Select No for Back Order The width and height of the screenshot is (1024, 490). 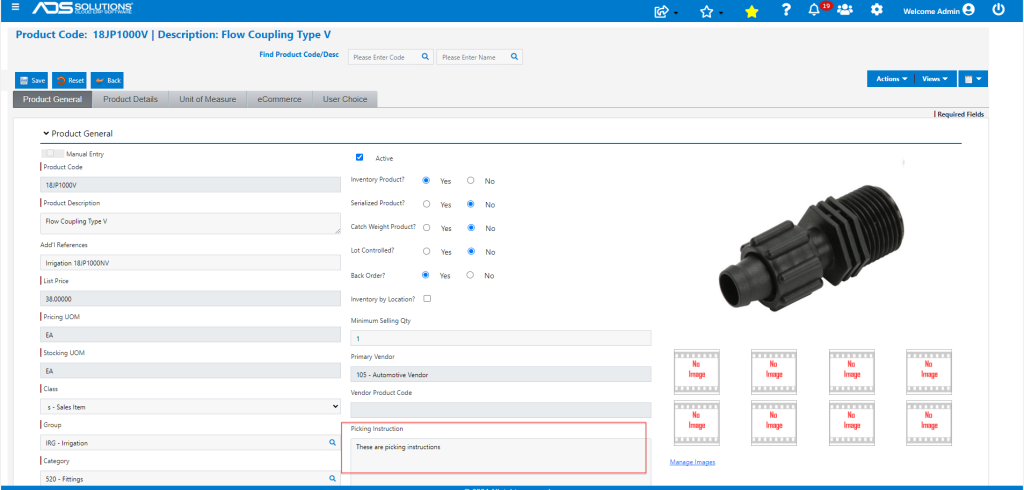(x=470, y=275)
